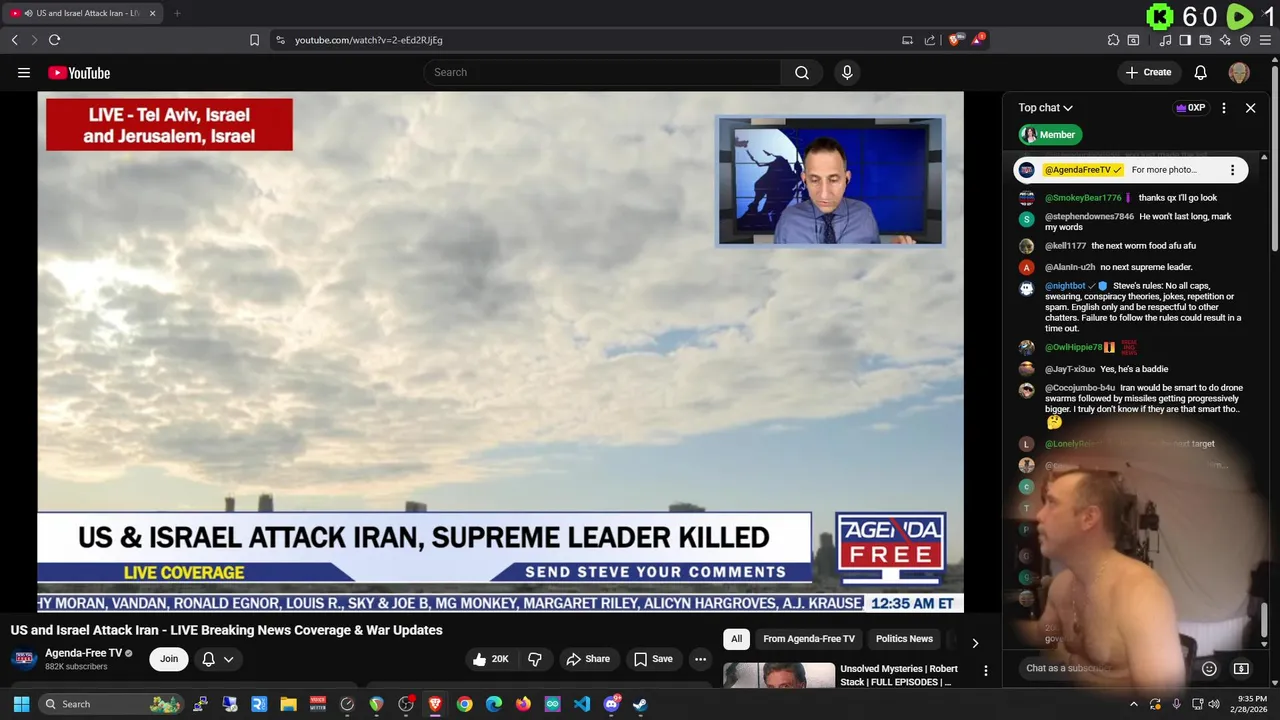Click the Share button
1280x720 pixels.
588,659
